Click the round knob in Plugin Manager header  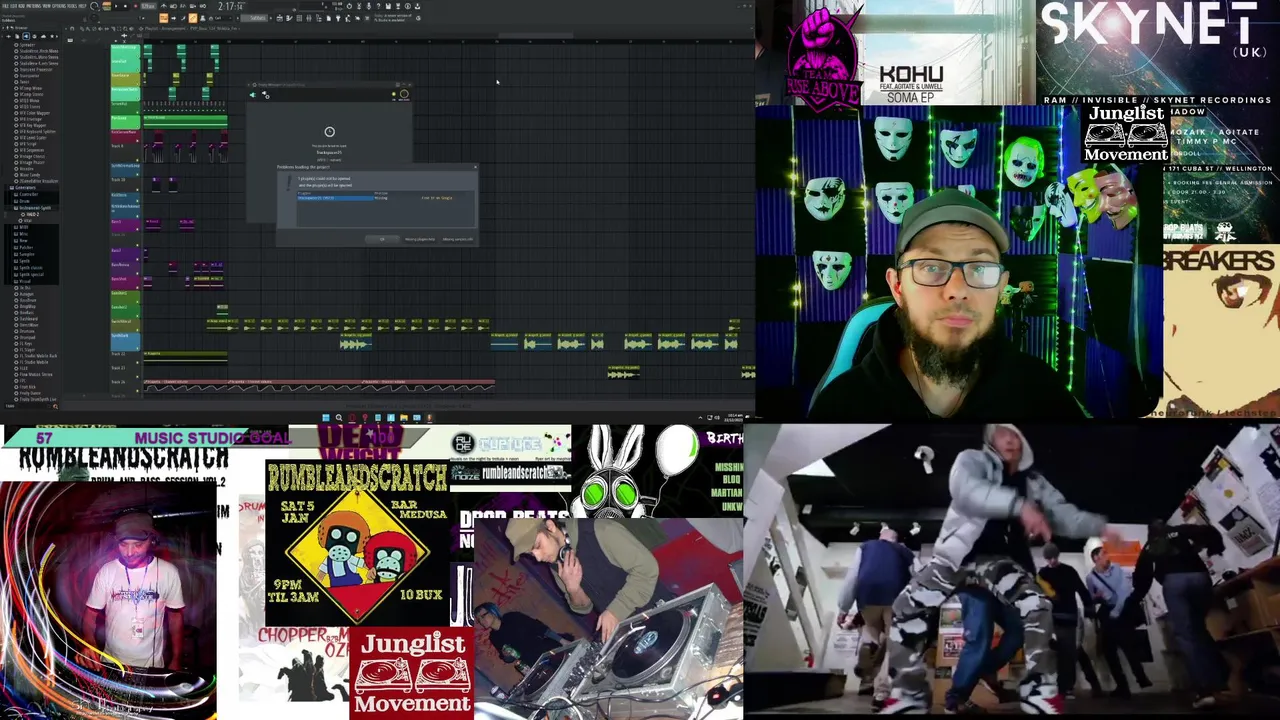[404, 94]
